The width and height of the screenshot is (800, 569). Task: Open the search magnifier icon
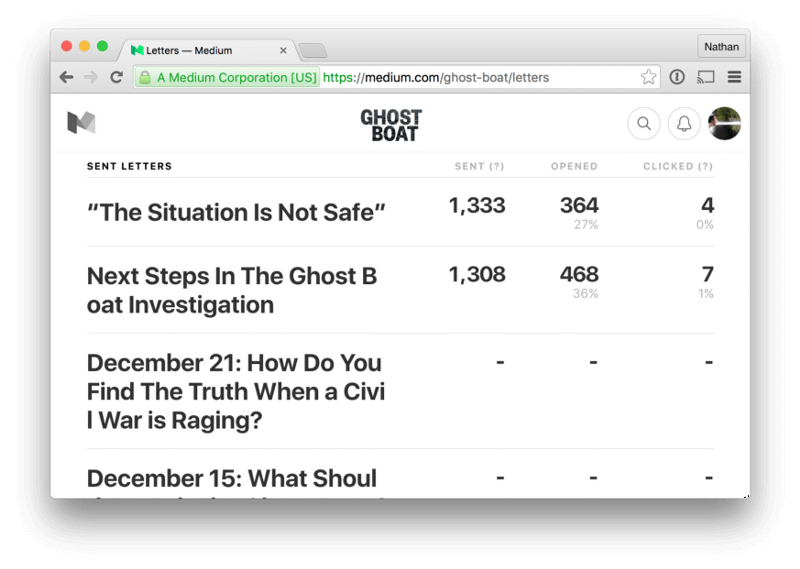[x=644, y=123]
